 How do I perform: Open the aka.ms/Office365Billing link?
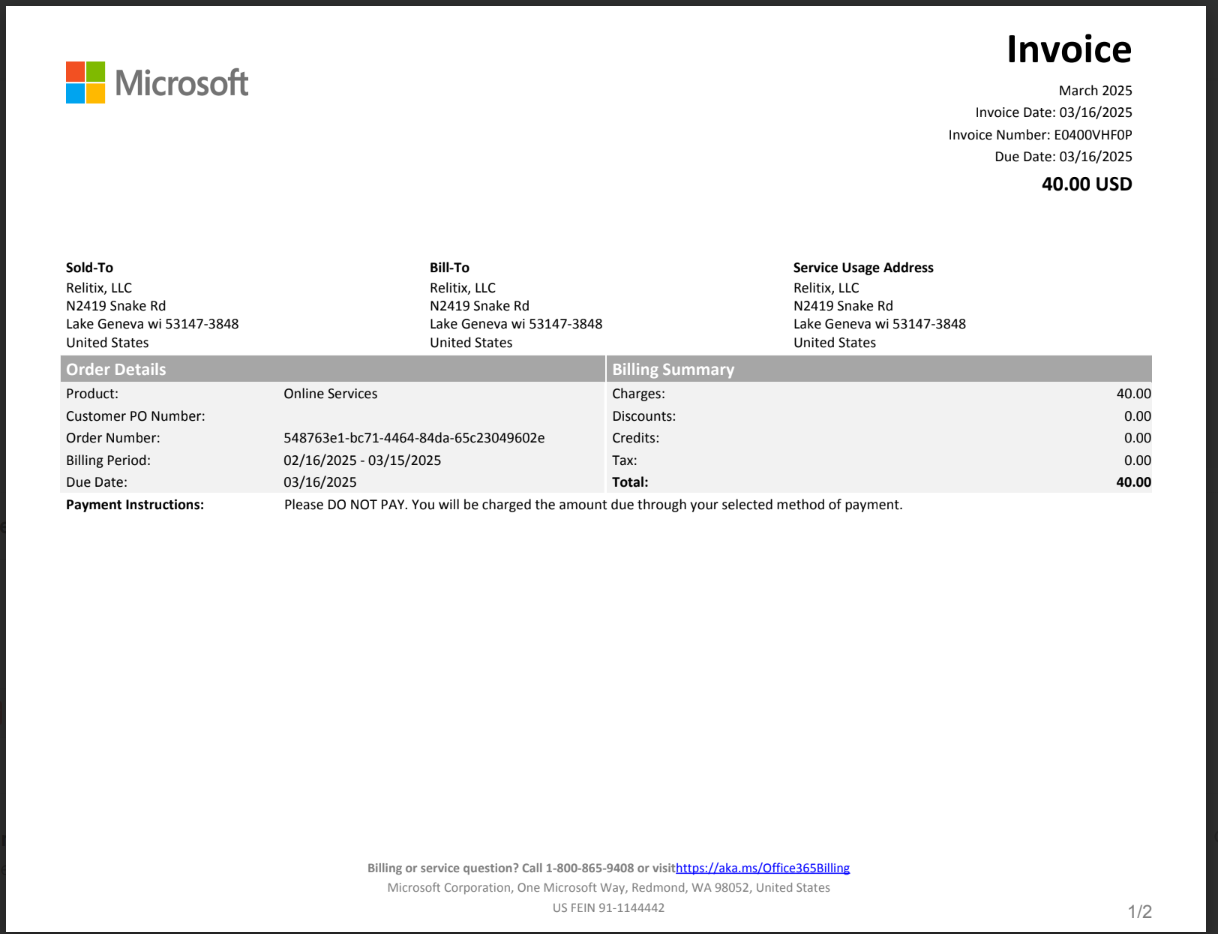point(763,868)
